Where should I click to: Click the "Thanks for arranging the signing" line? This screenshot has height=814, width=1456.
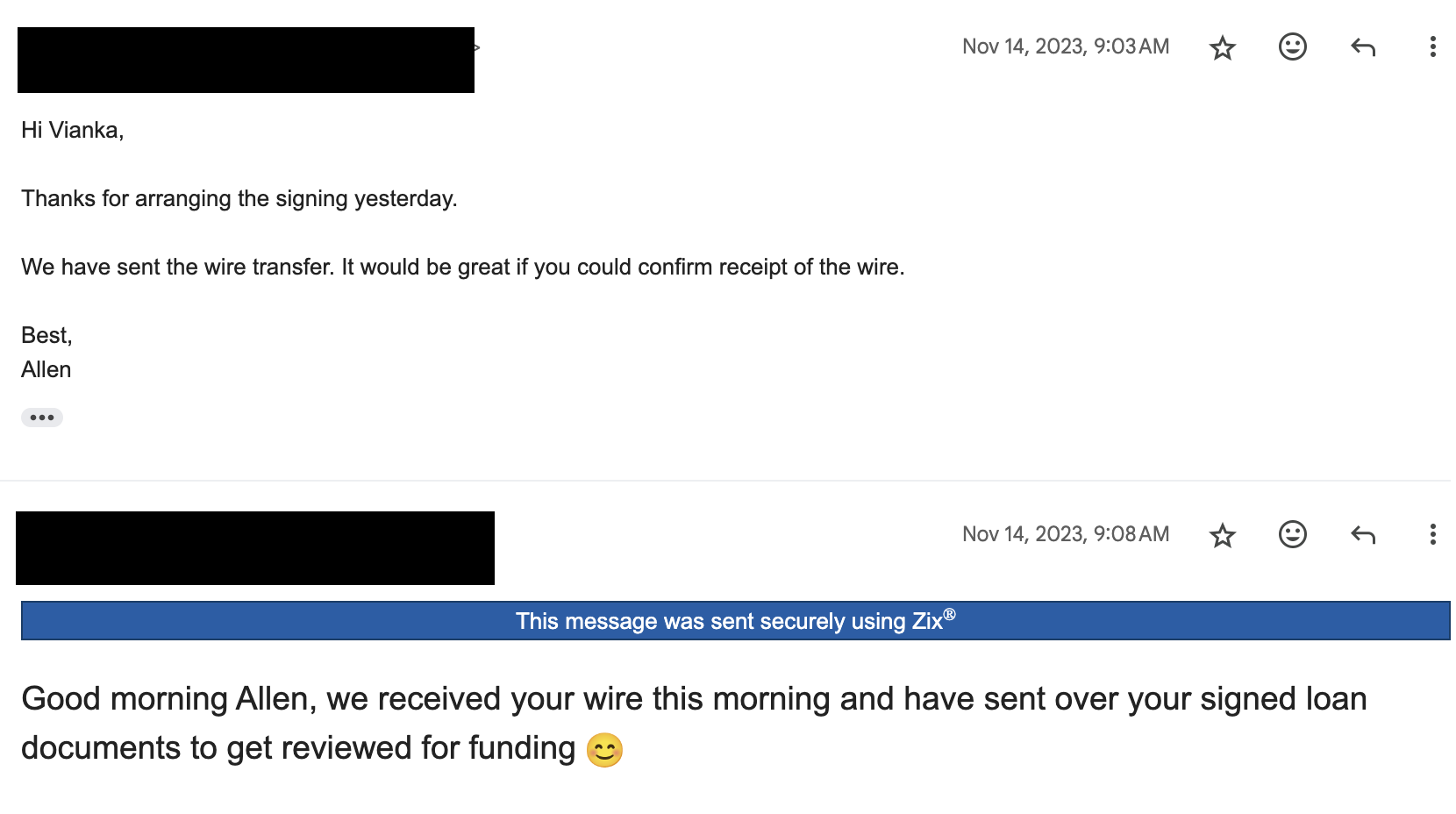pos(239,198)
